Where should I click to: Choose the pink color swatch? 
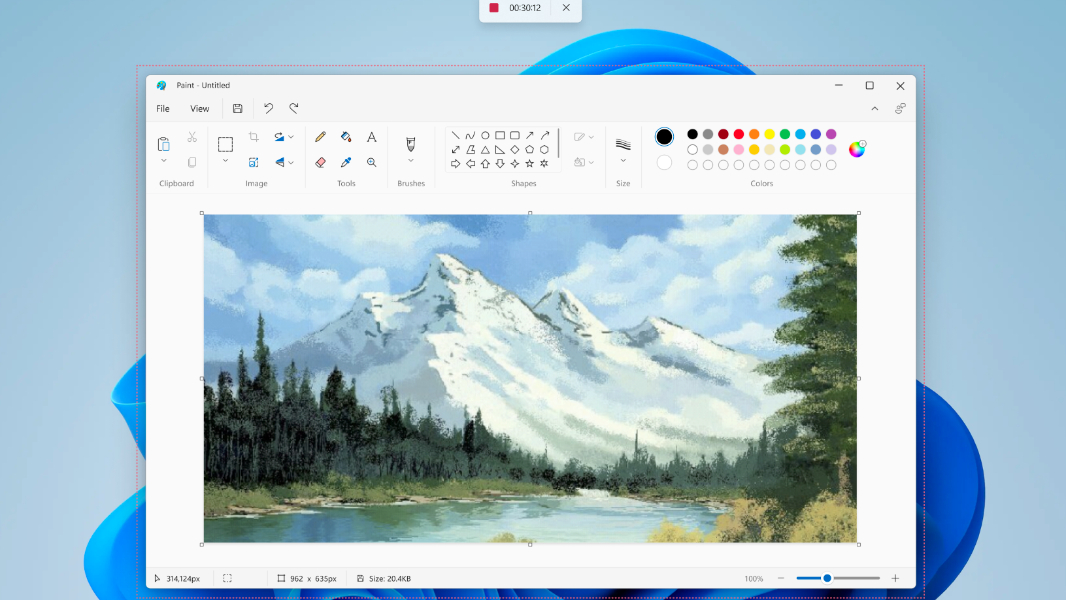[739, 149]
